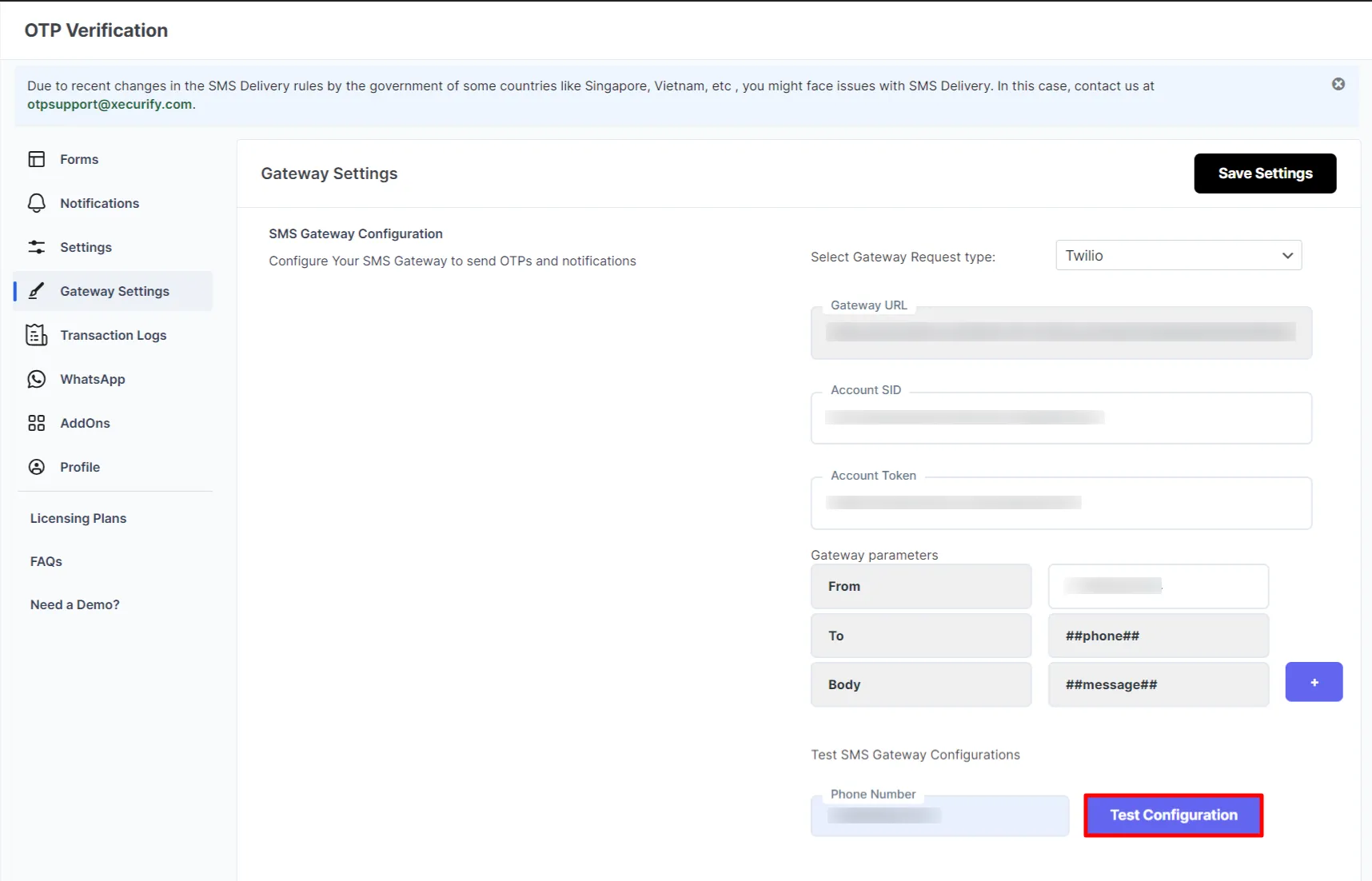Screen dimensions: 1372x881
Task: Select the Forms icon in sidebar
Action: click(x=37, y=159)
